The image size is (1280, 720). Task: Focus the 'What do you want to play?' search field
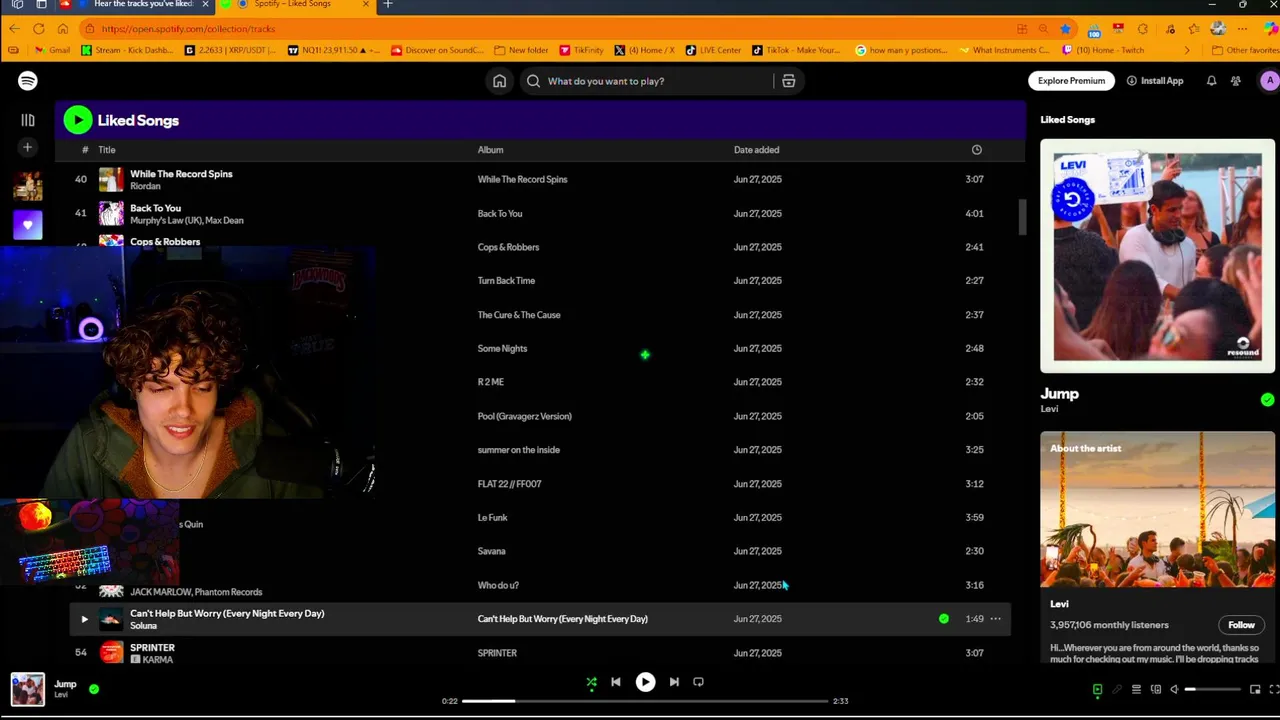tap(650, 81)
